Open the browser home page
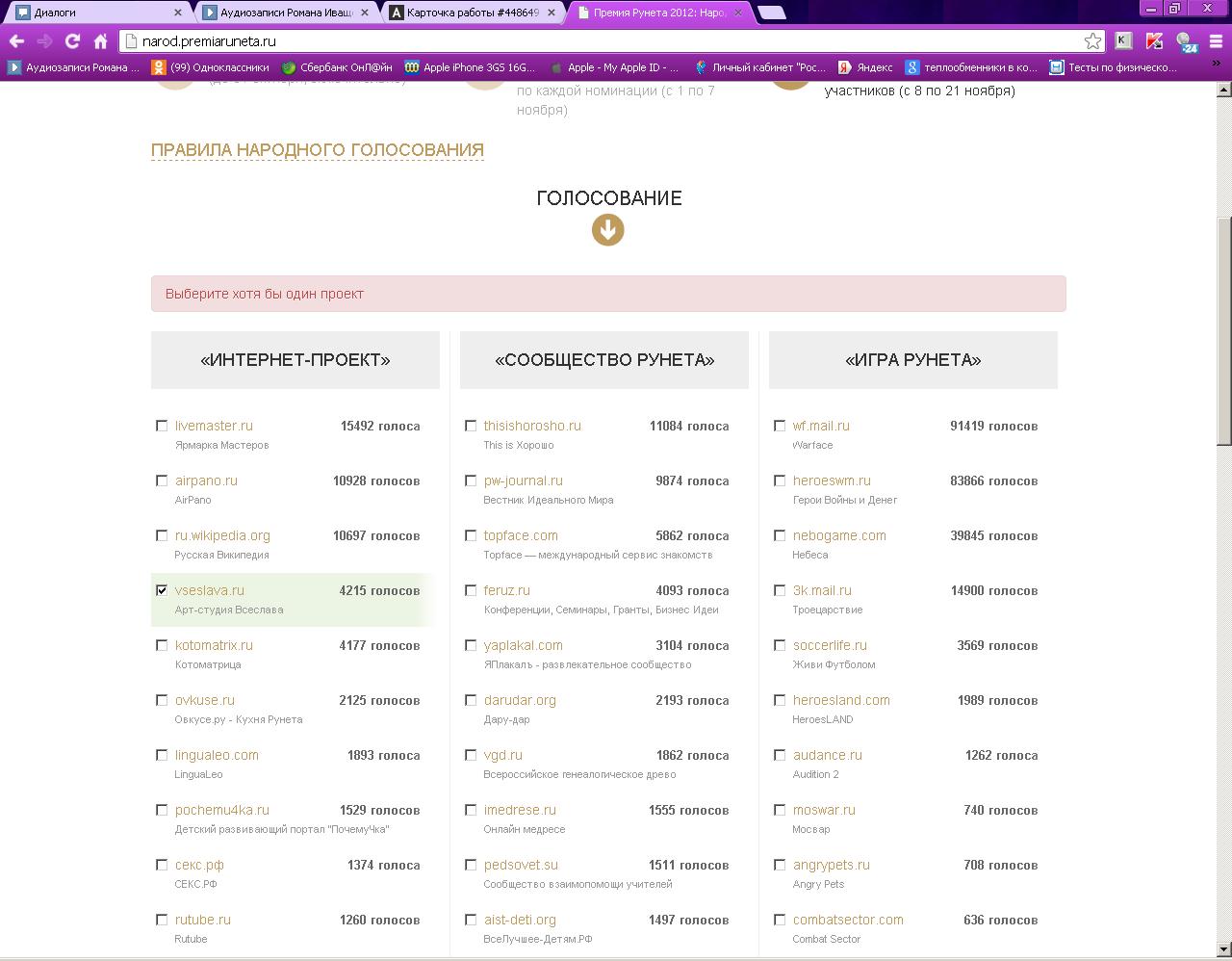 [x=100, y=41]
